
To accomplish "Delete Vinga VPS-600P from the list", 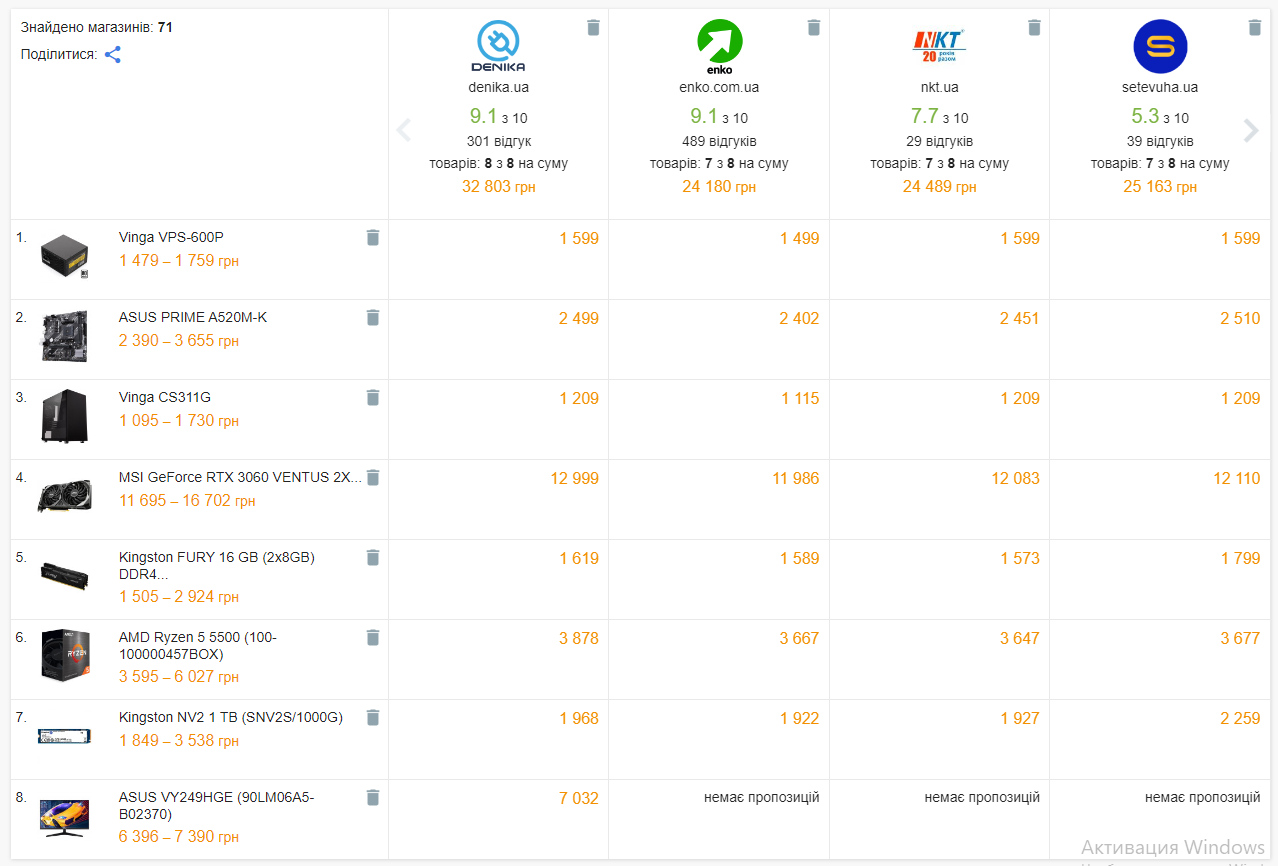I will pos(373,237).
